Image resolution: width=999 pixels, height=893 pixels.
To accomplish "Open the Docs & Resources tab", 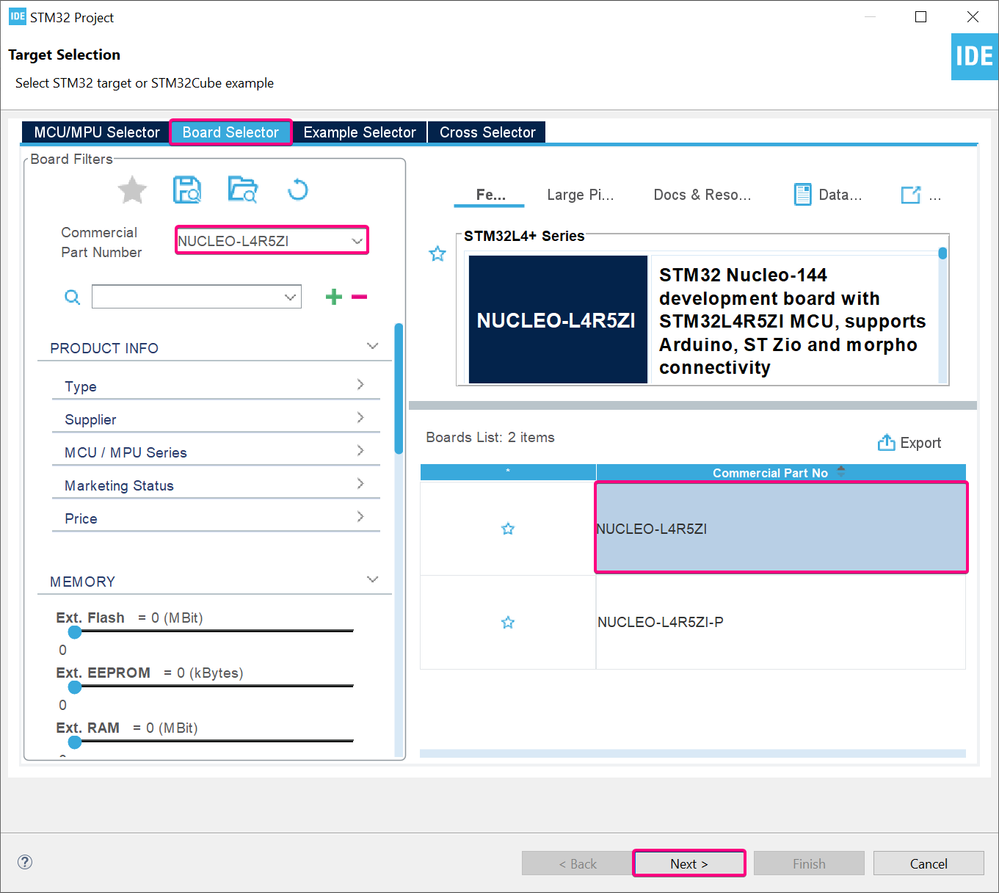I will click(702, 195).
